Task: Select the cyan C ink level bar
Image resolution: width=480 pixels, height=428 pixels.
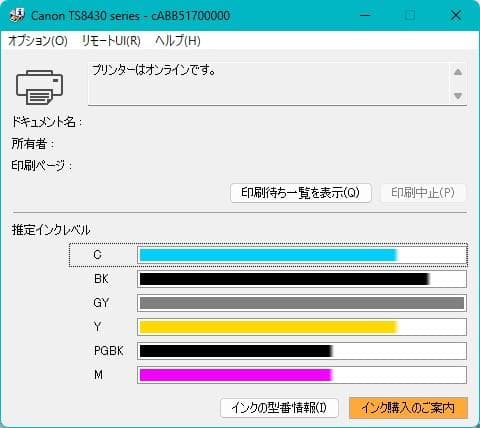Action: (302, 255)
